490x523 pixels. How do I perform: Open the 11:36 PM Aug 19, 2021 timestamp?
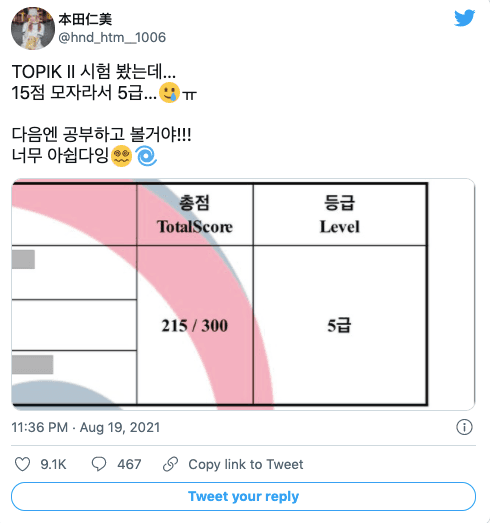point(86,427)
